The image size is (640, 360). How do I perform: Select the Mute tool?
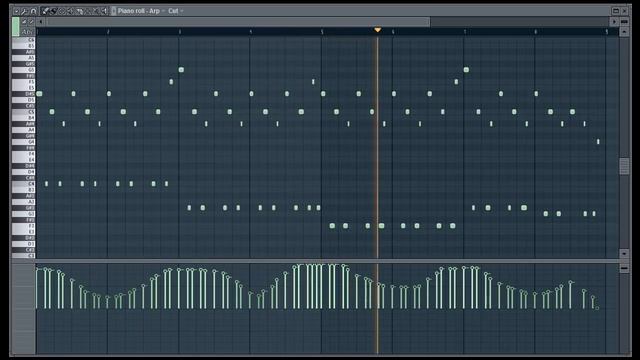coord(70,11)
